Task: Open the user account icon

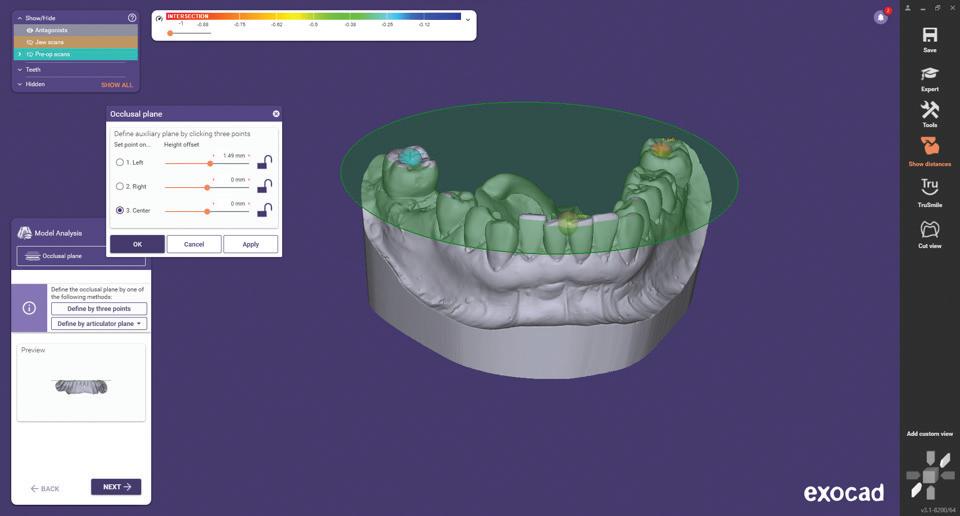Action: tap(908, 8)
